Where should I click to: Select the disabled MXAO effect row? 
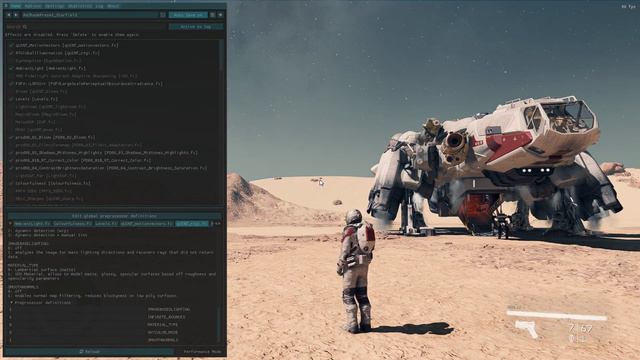click(x=39, y=130)
